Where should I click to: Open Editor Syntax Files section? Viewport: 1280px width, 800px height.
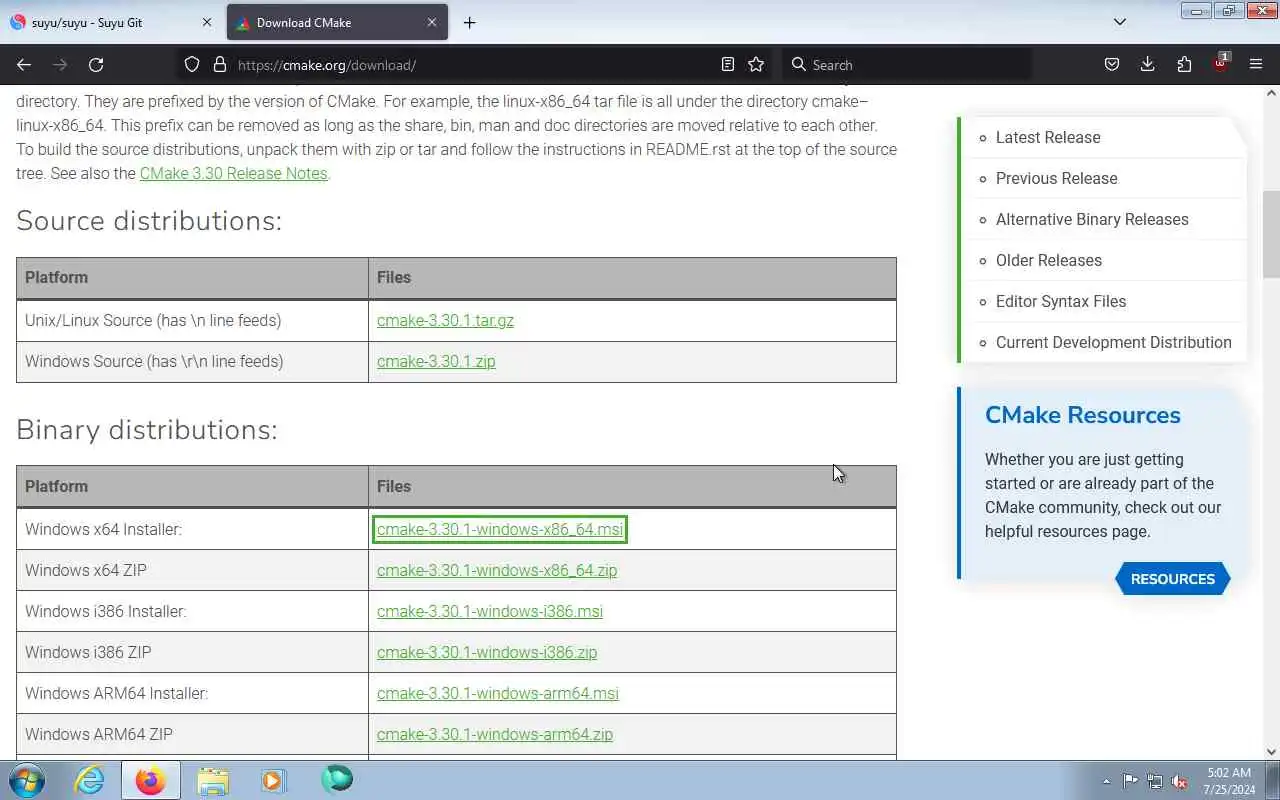[x=1061, y=301]
